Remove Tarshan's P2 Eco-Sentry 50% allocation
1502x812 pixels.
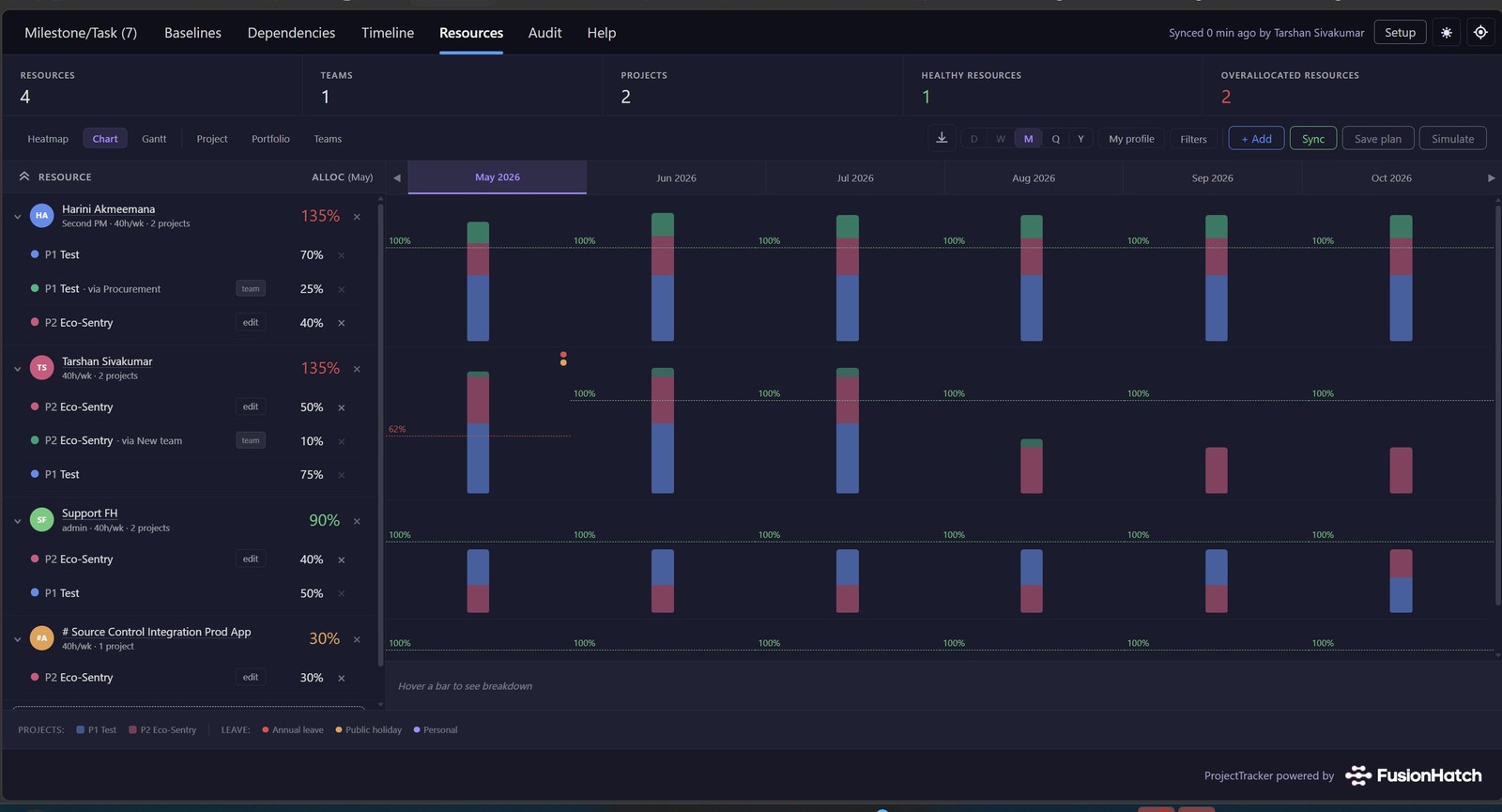(342, 407)
